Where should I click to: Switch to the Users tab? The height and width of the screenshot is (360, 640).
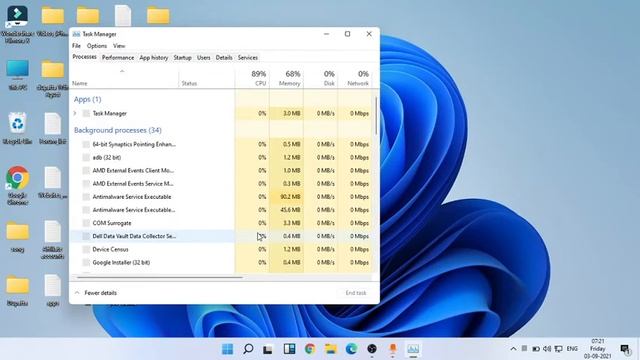pyautogui.click(x=204, y=58)
